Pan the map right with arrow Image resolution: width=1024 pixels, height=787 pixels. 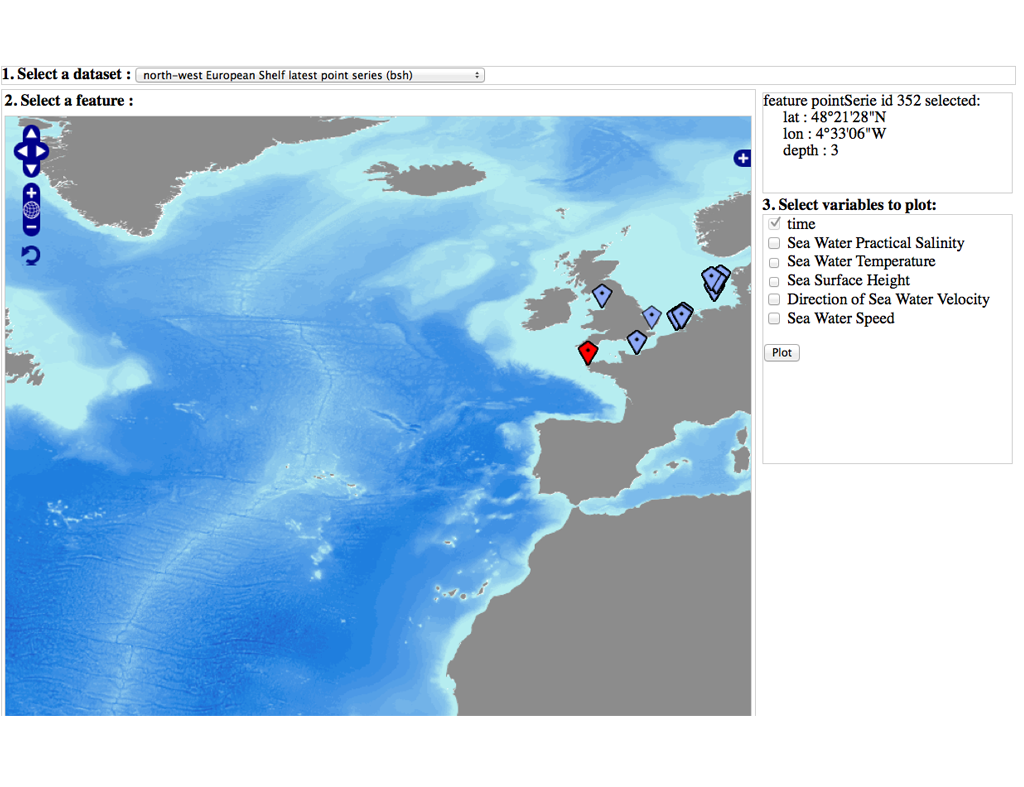tap(42, 152)
